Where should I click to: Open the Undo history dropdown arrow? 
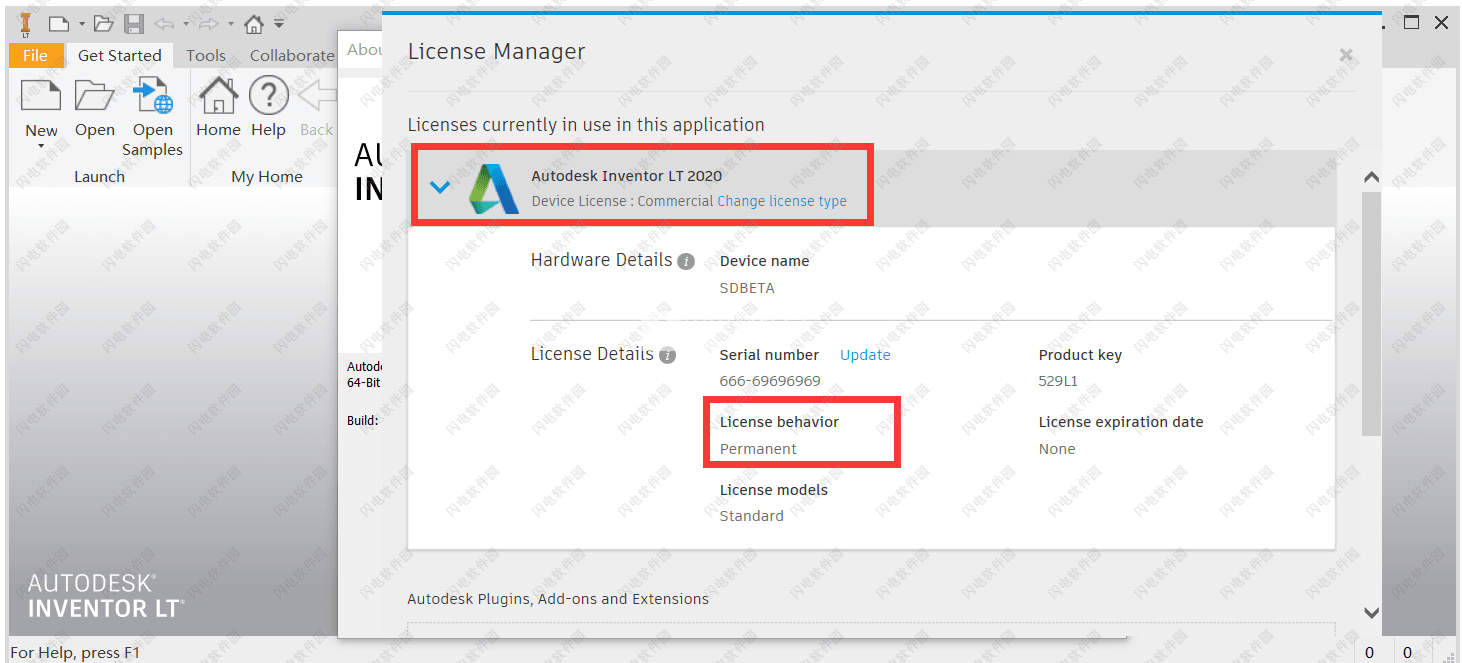(x=185, y=23)
